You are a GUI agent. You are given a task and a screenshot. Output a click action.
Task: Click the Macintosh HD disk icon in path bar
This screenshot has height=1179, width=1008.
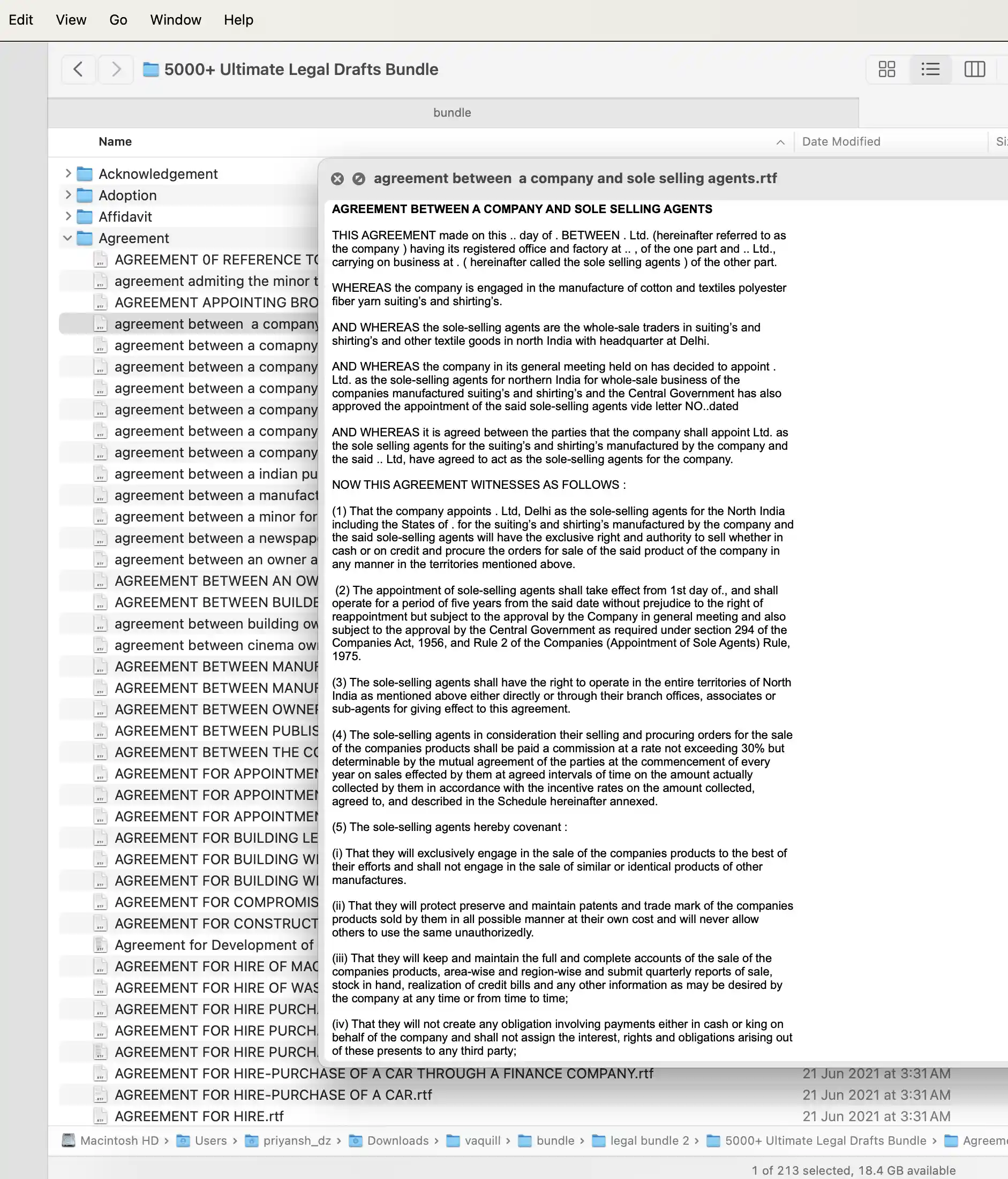click(x=69, y=1140)
